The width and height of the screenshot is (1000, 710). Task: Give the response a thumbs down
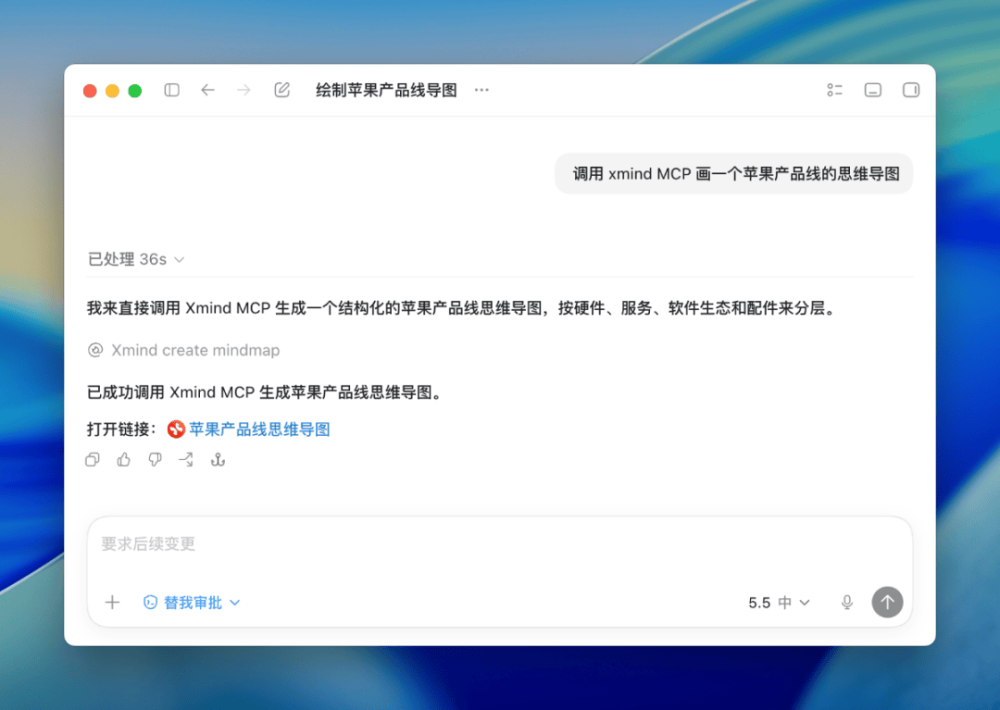(x=155, y=459)
